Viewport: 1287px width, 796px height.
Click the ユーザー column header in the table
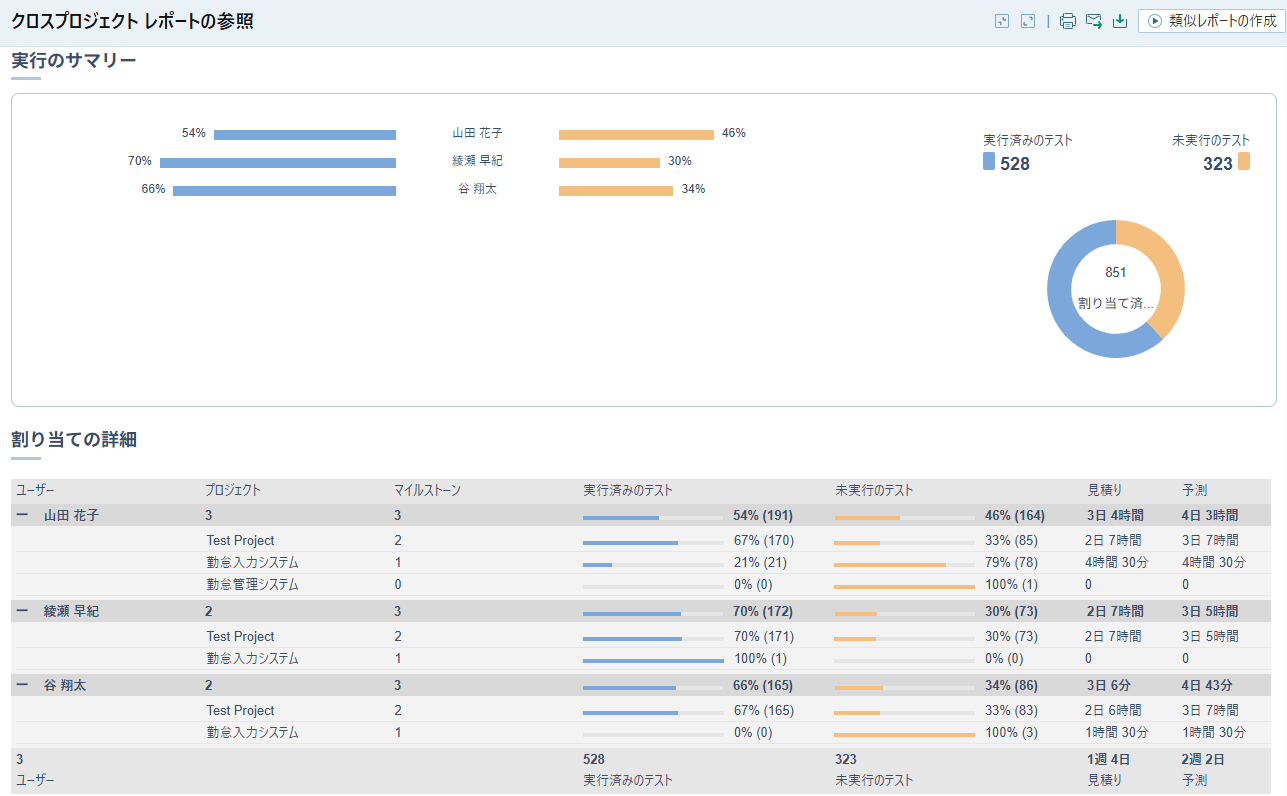click(35, 491)
